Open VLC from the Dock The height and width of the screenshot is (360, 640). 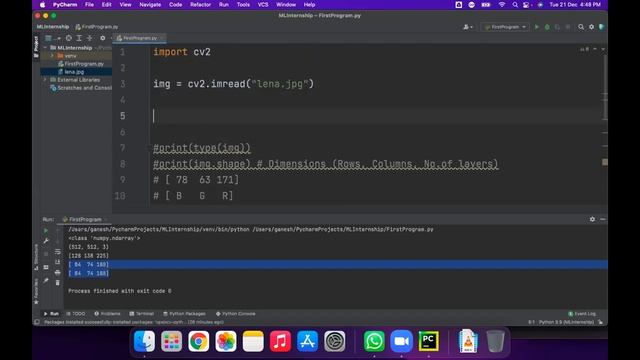click(468, 341)
